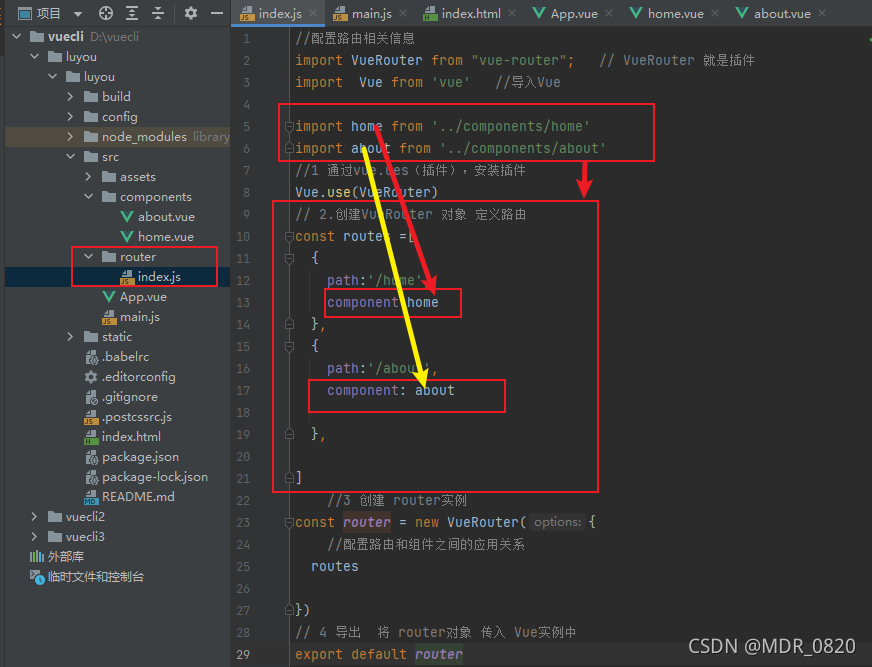Collapse the components folder
The image size is (872, 667).
(88, 196)
